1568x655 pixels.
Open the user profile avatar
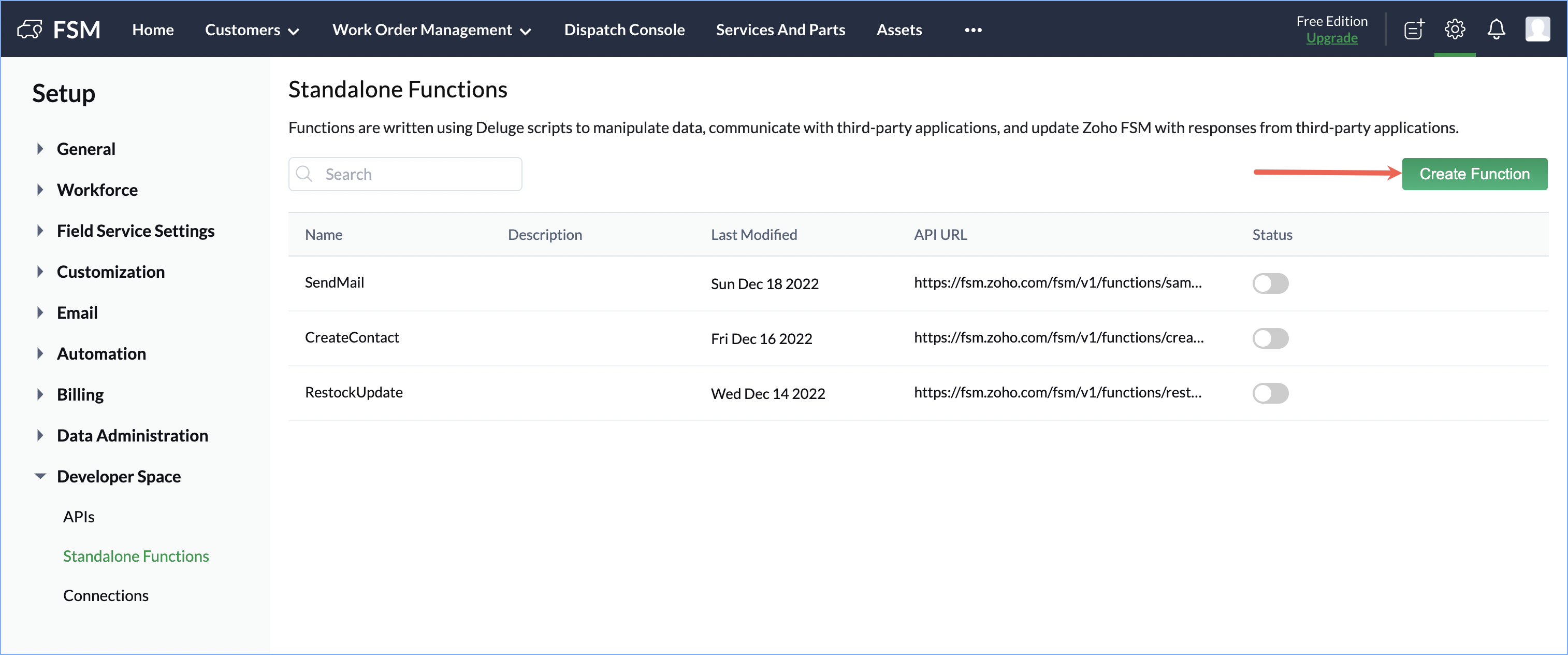tap(1537, 29)
